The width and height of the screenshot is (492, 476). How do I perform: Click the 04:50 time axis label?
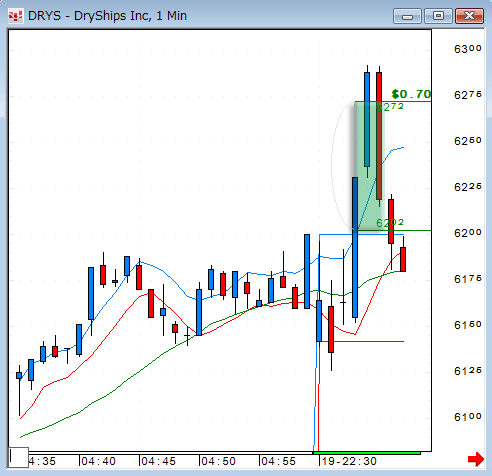tap(218, 461)
